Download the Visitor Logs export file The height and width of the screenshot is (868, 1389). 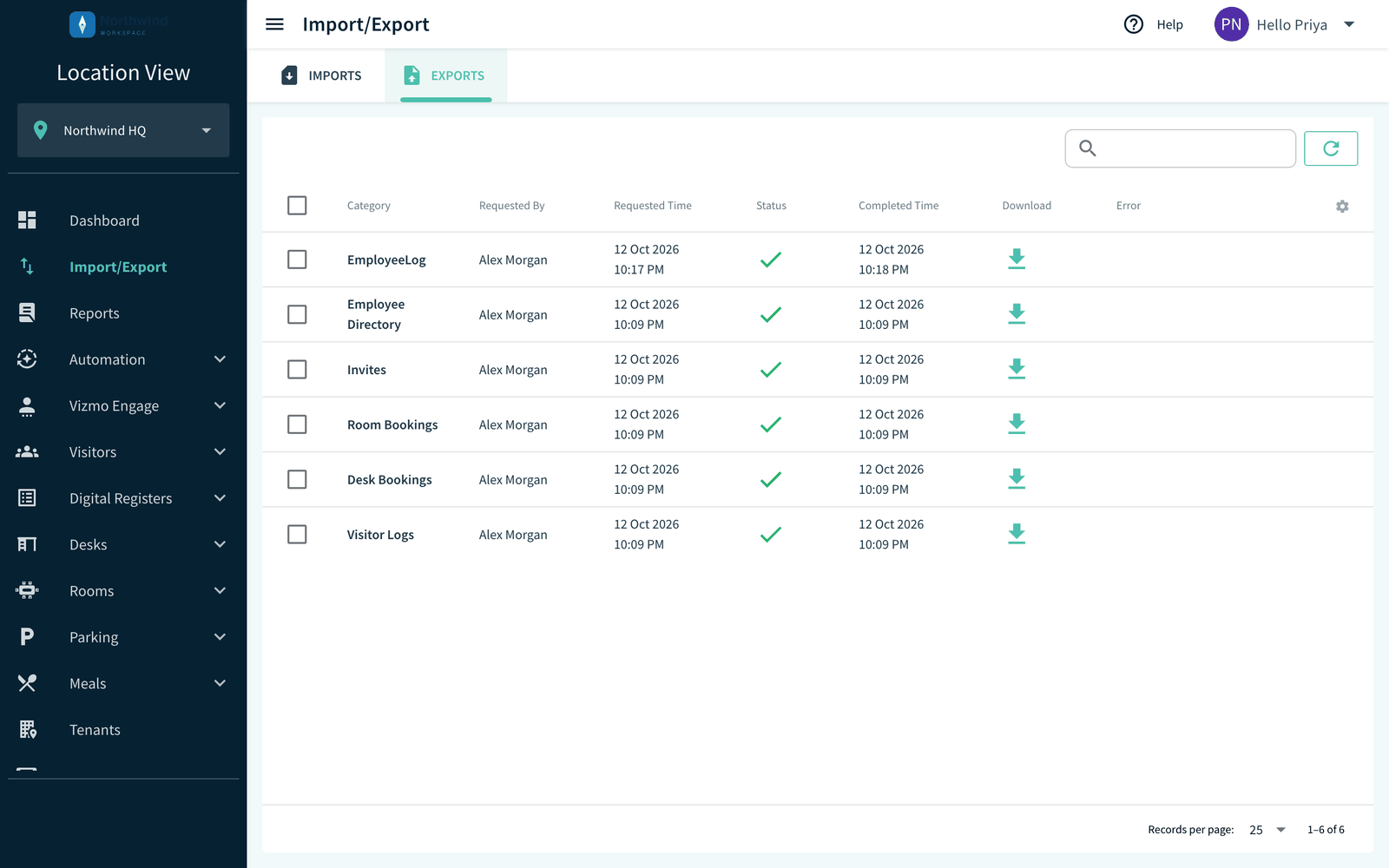click(x=1017, y=534)
